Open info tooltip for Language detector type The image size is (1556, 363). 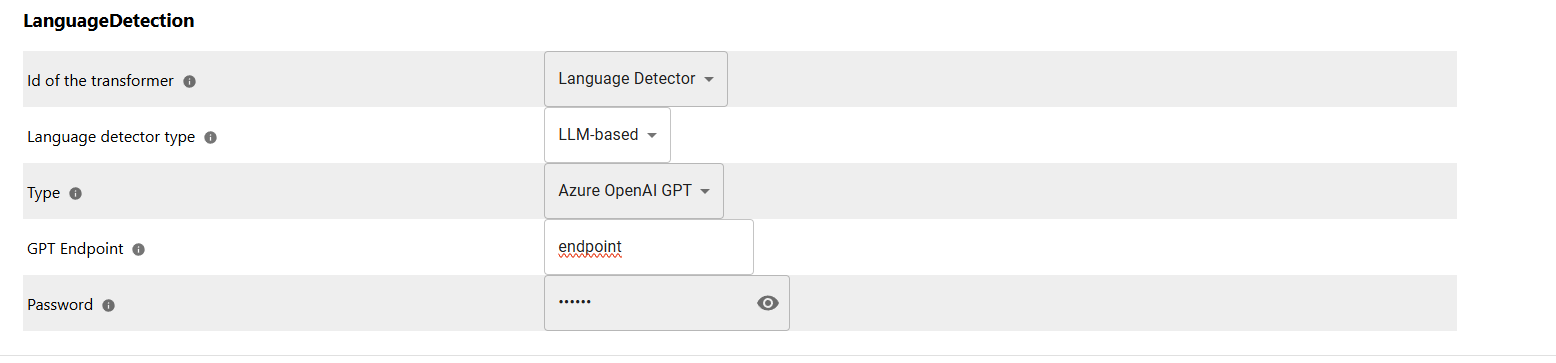click(x=211, y=137)
